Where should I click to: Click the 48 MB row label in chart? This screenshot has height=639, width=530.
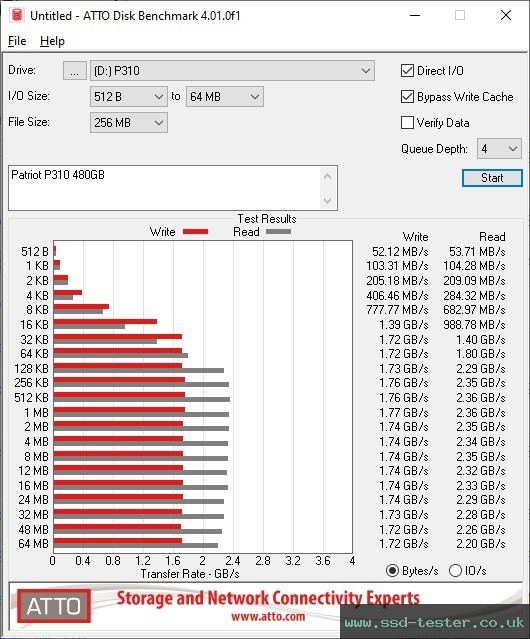[x=33, y=529]
